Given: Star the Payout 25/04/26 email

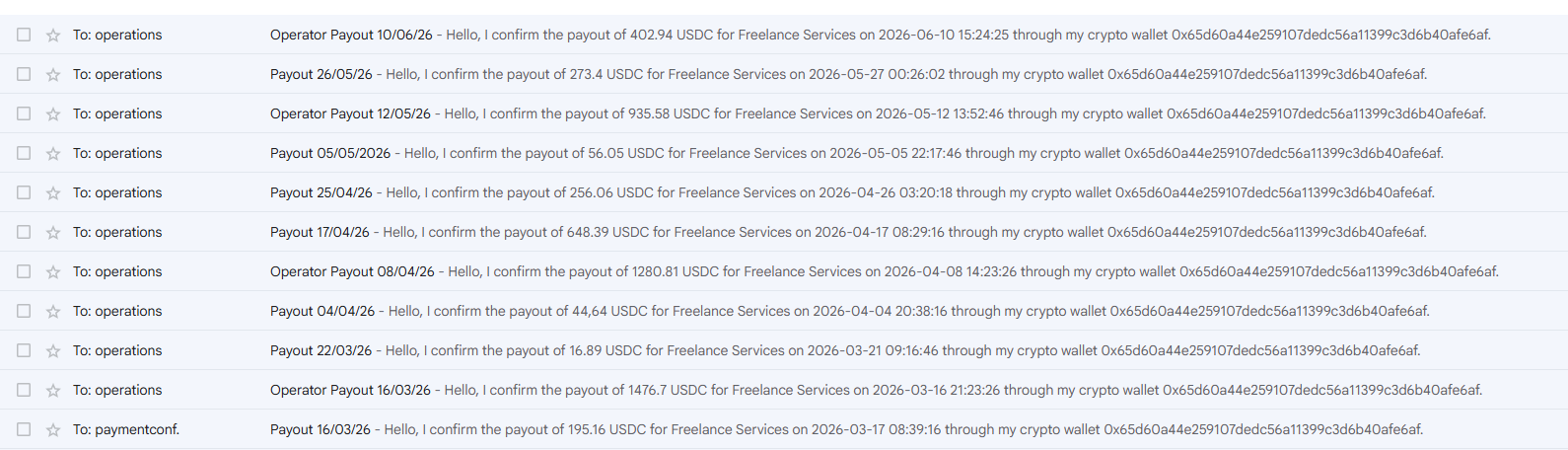Looking at the screenshot, I should click(x=53, y=192).
